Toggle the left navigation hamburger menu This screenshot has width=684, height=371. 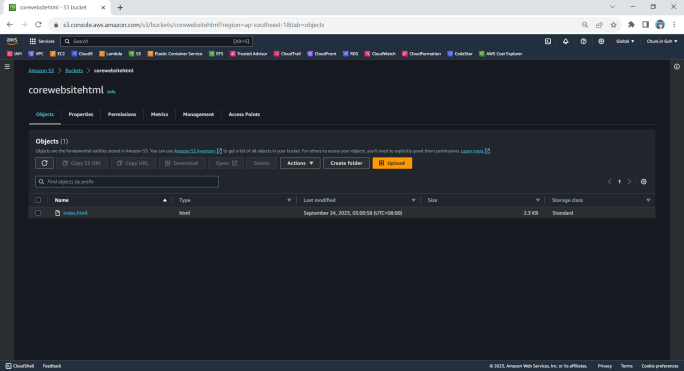tap(7, 67)
